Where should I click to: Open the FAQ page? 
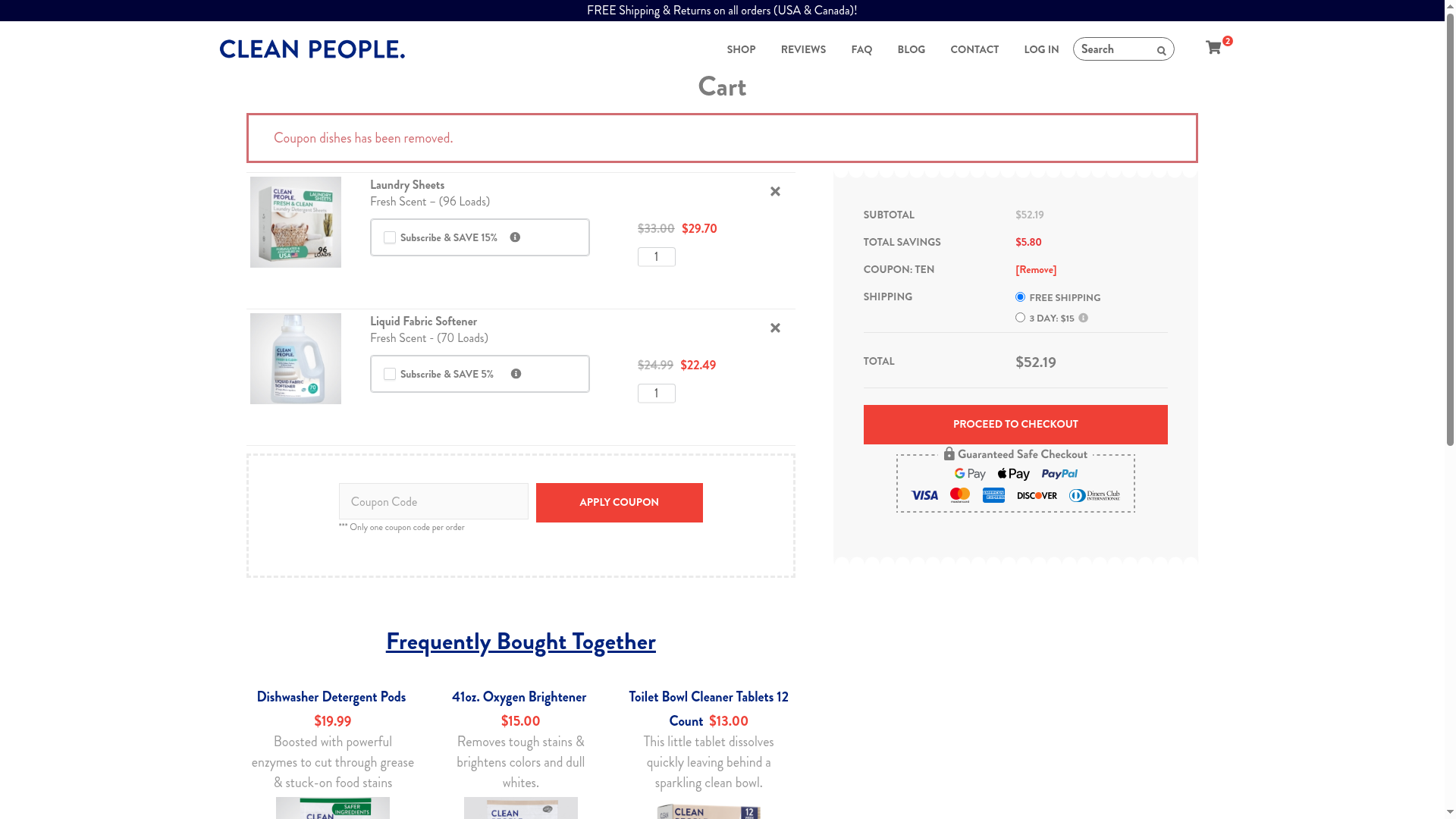(861, 49)
